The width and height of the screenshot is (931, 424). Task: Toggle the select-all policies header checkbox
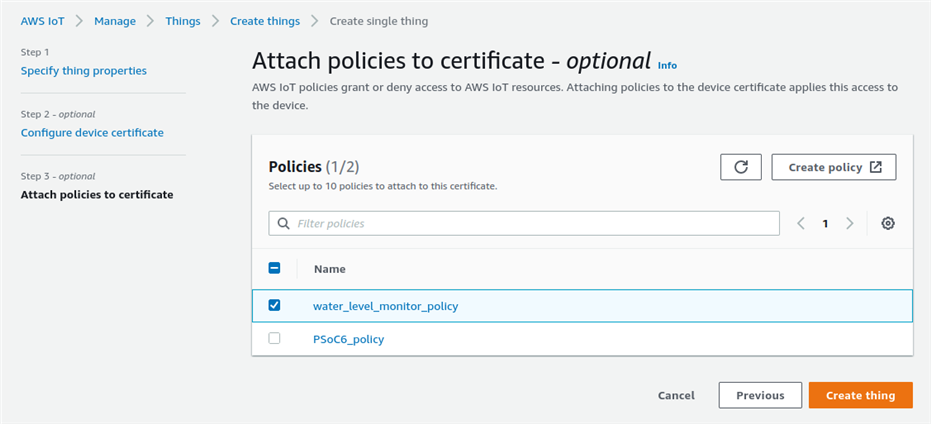point(275,268)
